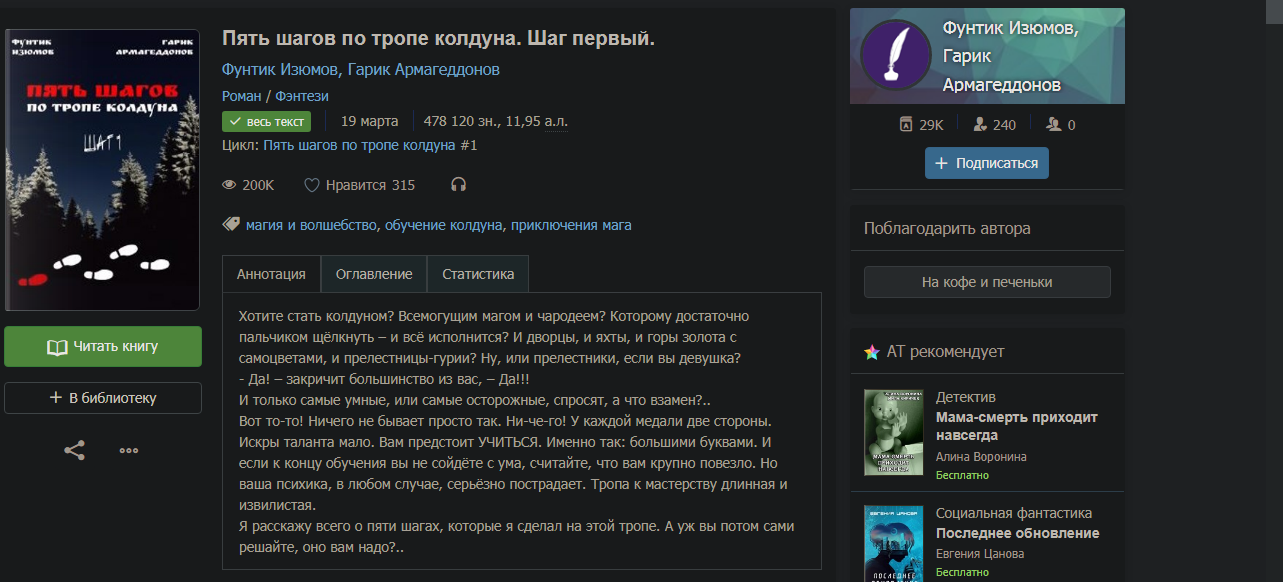The image size is (1283, 582).
Task: Click the 240 subscribers icon
Action: pyautogui.click(x=980, y=125)
